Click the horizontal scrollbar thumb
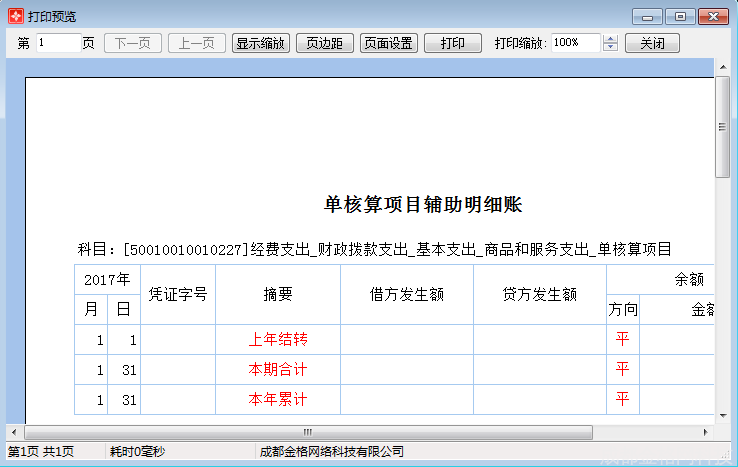 coord(310,432)
